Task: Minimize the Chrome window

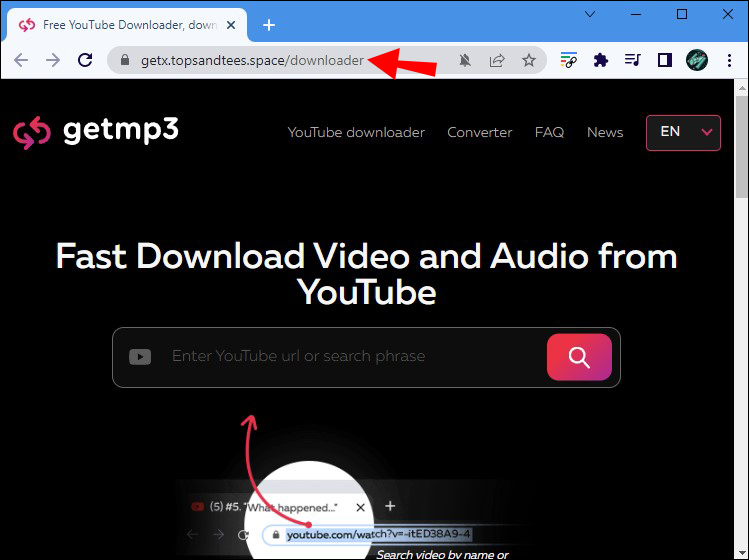Action: [636, 14]
